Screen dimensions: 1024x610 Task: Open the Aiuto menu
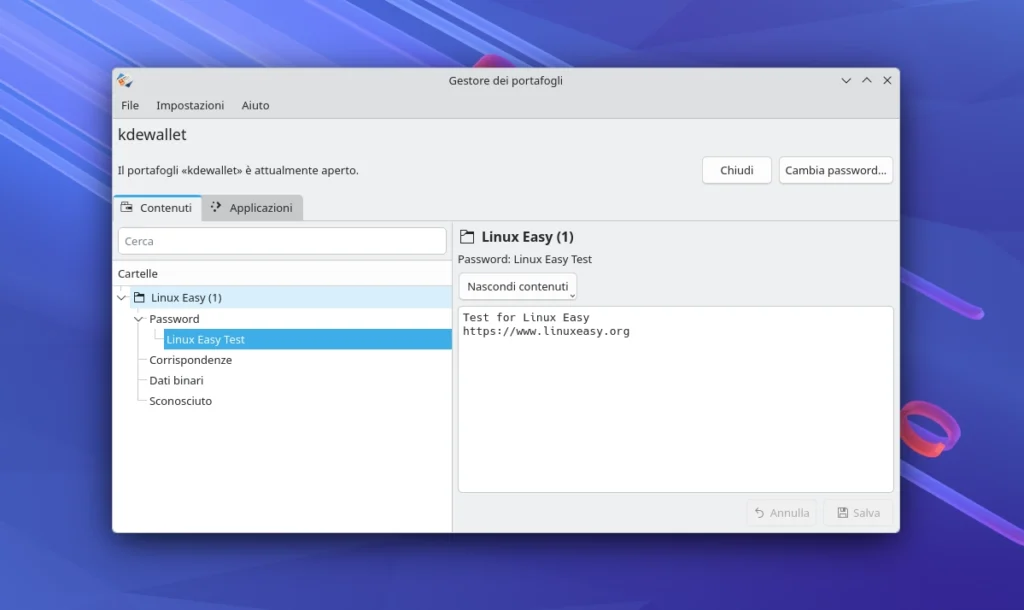tap(255, 105)
